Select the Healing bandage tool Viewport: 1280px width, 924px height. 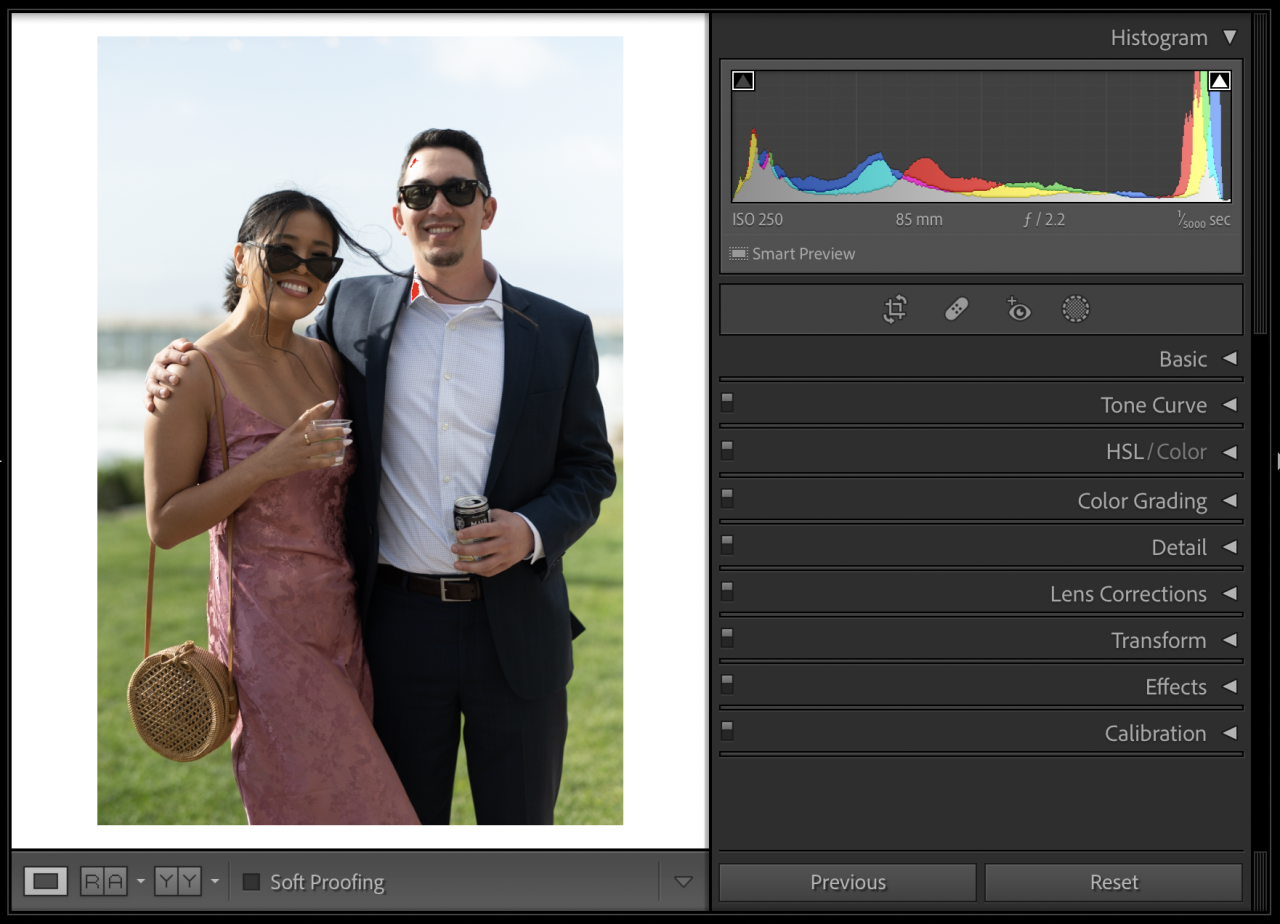tap(956, 309)
